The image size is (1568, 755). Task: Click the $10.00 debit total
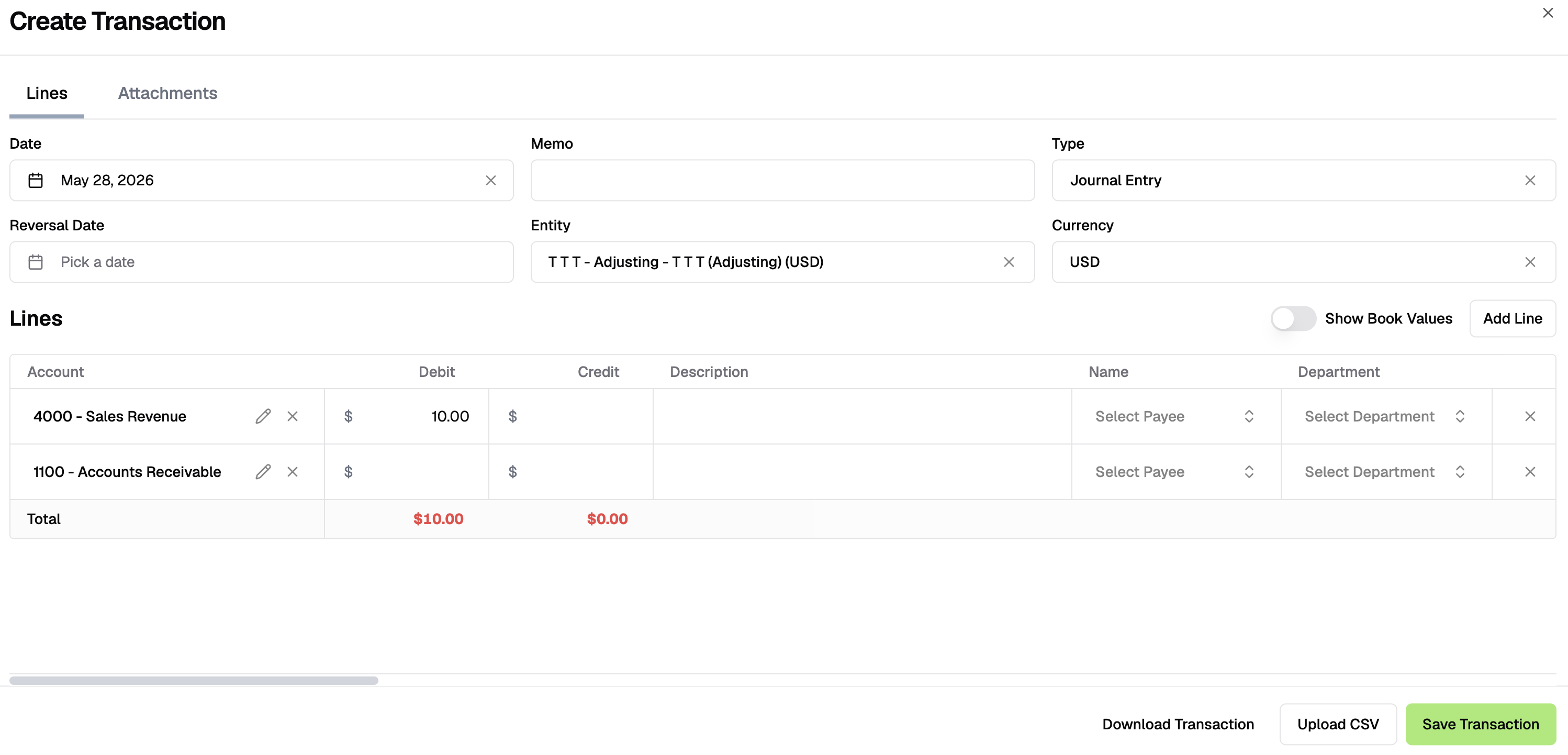click(438, 519)
